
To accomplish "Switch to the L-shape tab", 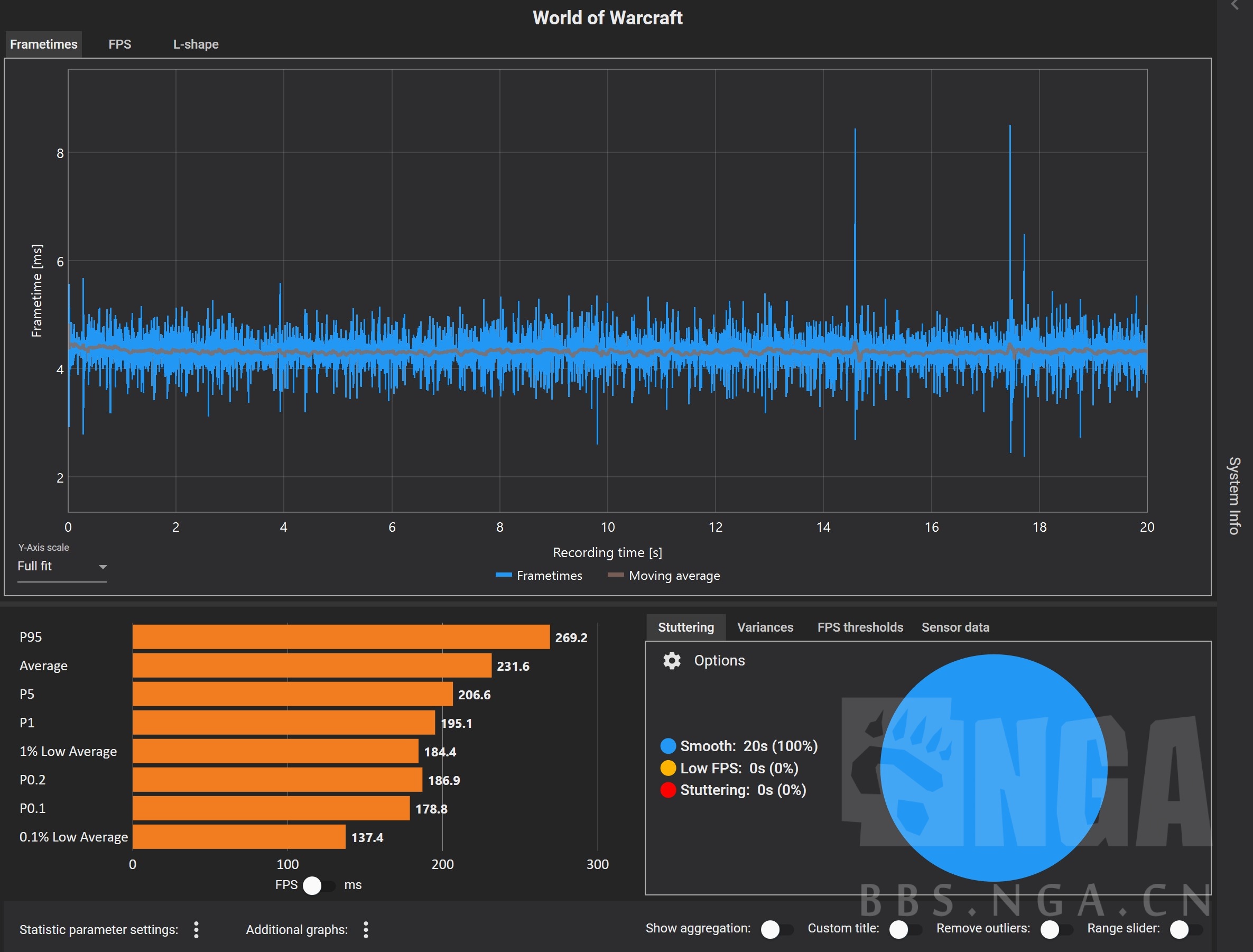I will click(196, 44).
